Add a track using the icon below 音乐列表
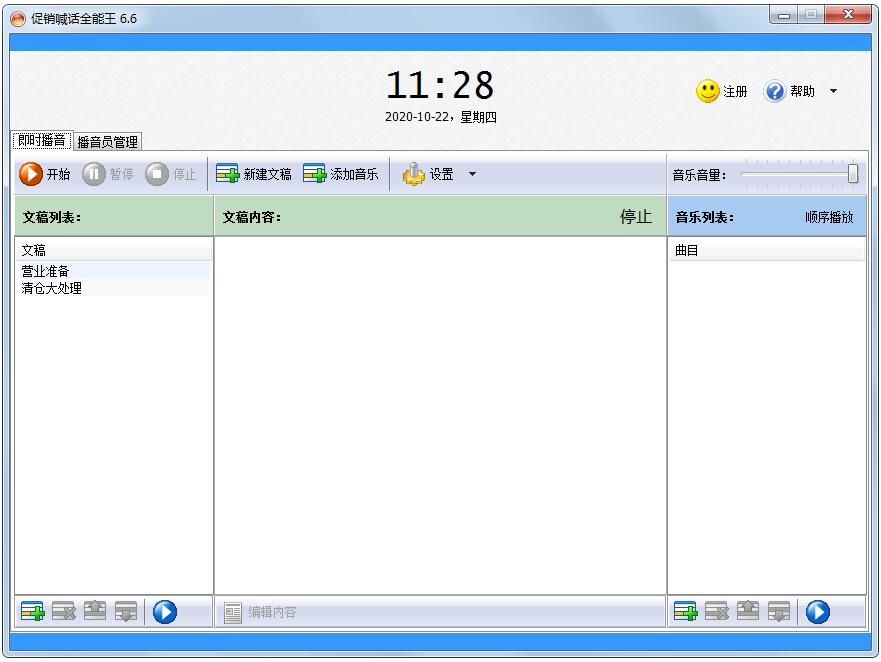 pos(686,612)
